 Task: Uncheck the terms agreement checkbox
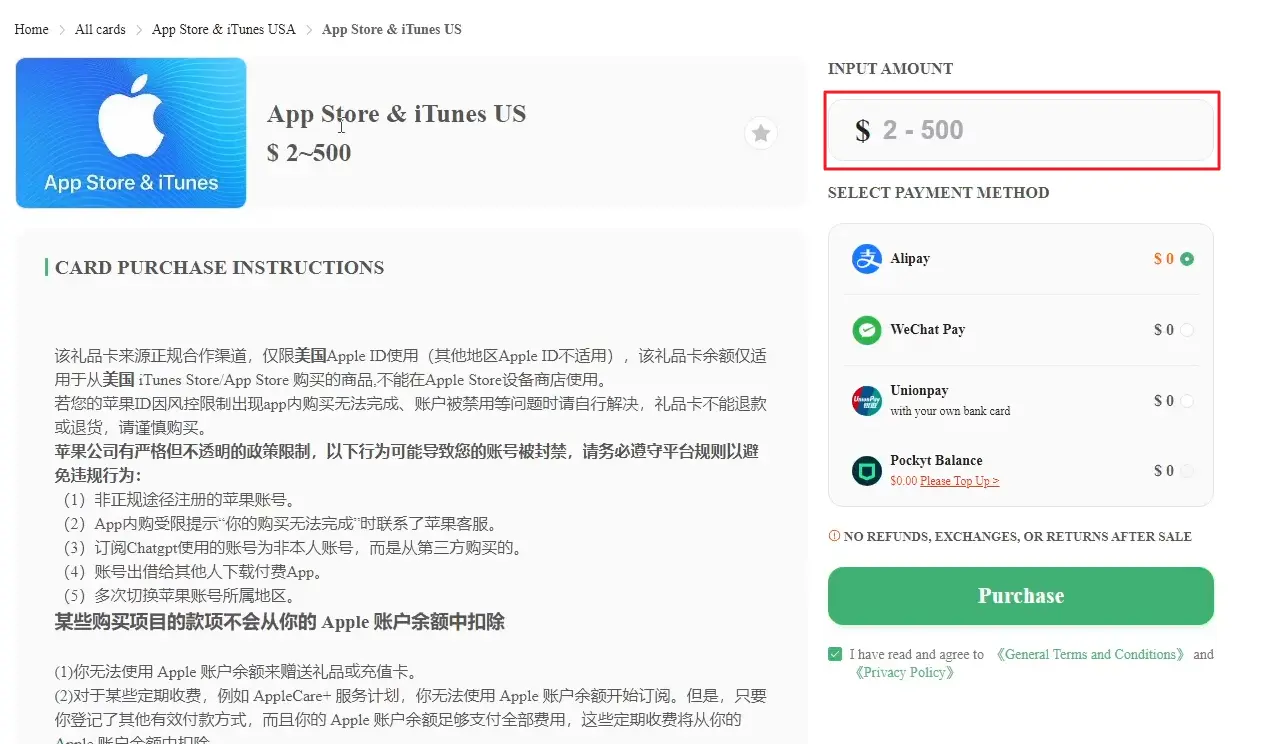[835, 654]
